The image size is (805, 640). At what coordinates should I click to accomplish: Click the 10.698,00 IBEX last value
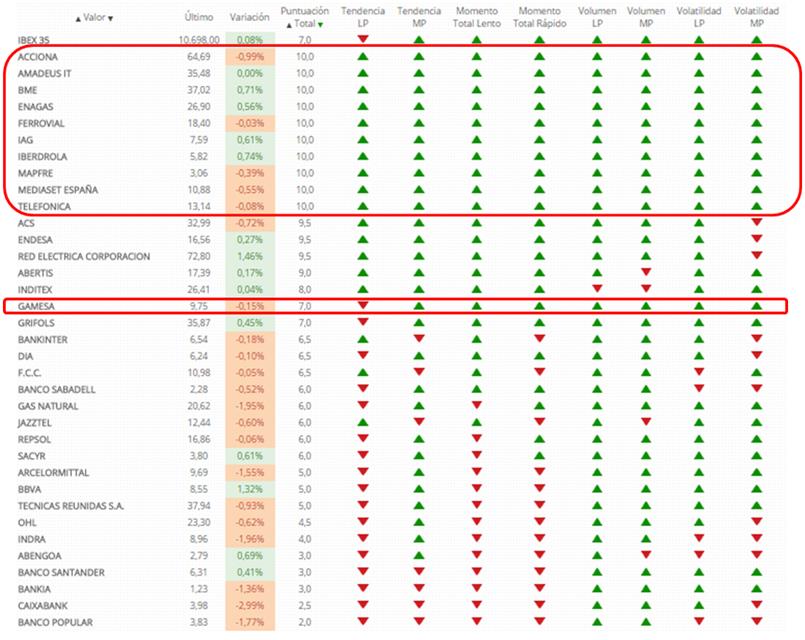pos(199,40)
